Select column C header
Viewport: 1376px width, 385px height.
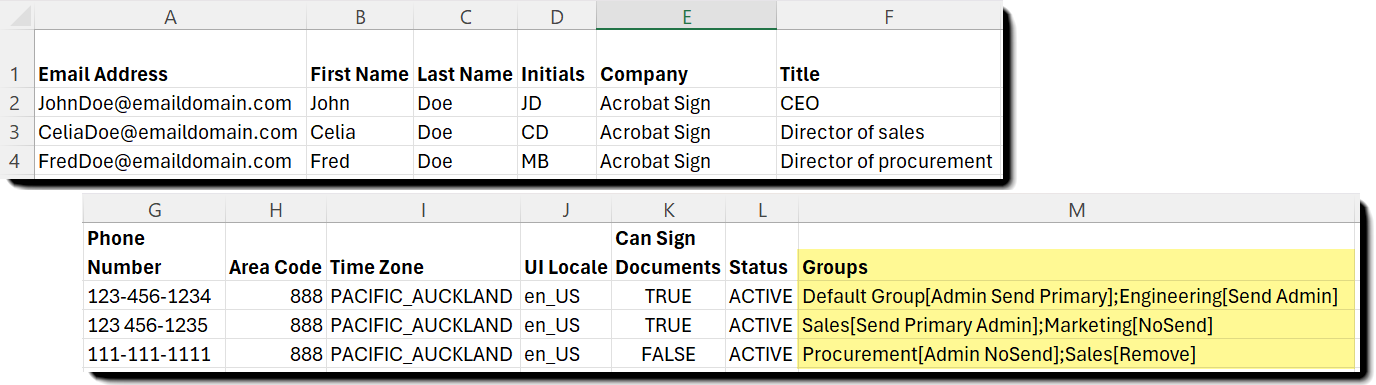[465, 16]
